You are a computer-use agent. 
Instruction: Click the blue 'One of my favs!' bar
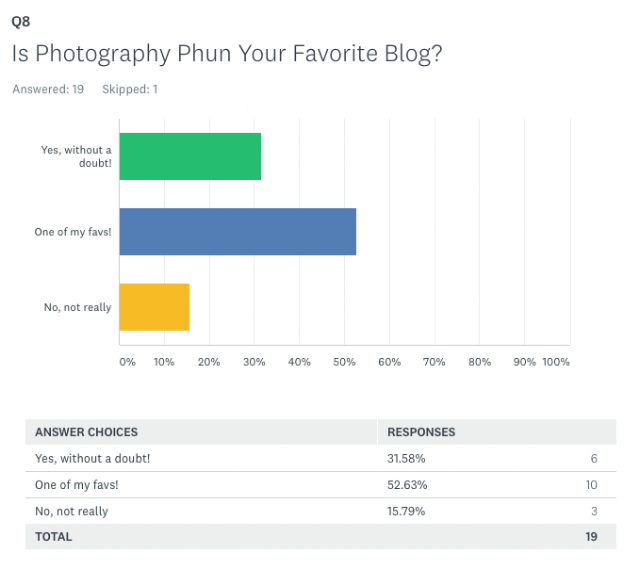click(x=238, y=232)
